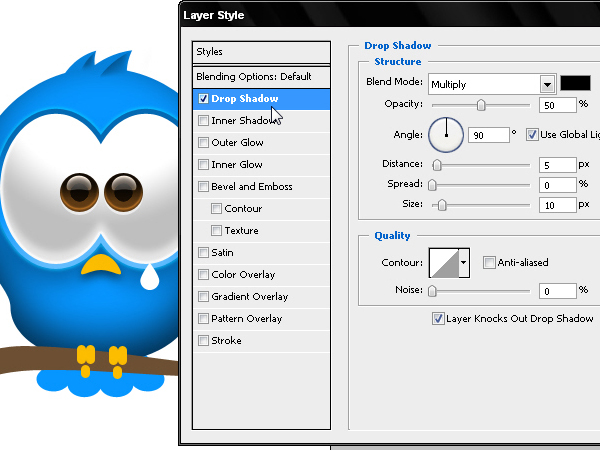Disable Use Global Light checkbox
Screen dimensions: 600x450
(532, 135)
